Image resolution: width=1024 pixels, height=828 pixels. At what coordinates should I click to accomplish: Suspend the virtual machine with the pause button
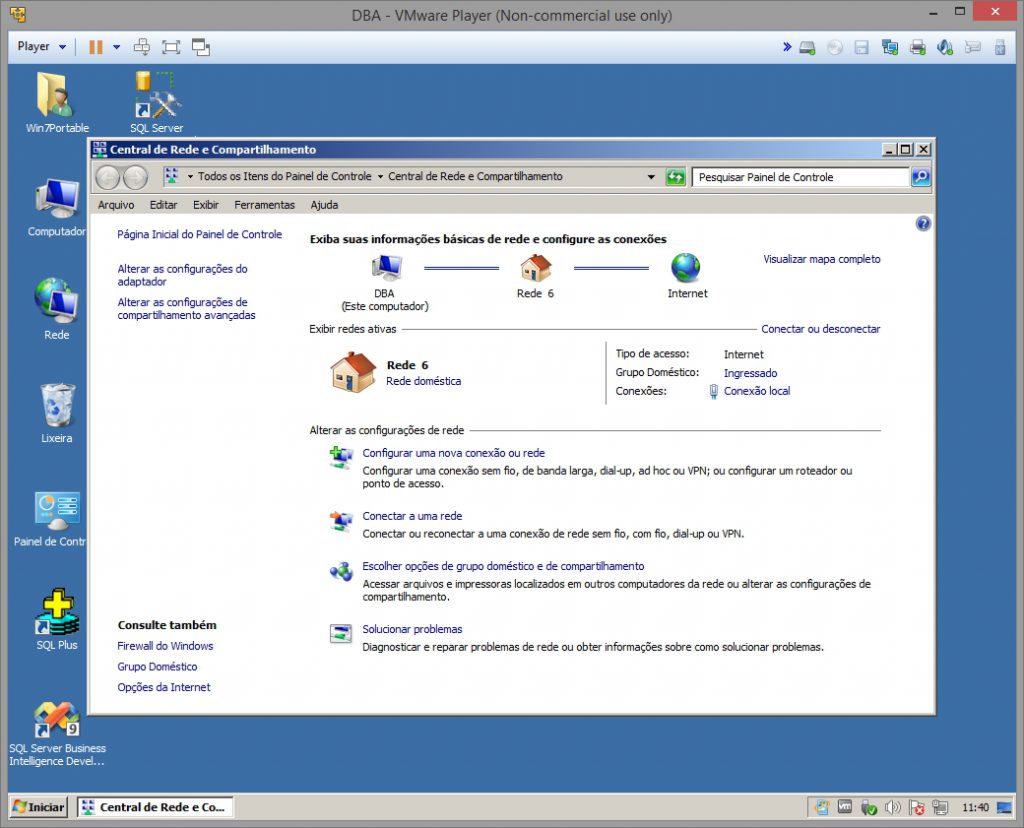coord(95,46)
